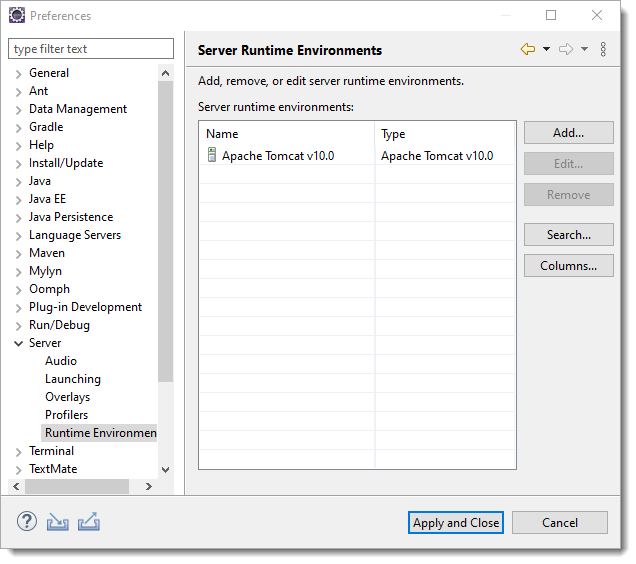
Task: Click the horizontal scrollbar thumb in tree
Action: pyautogui.click(x=77, y=486)
